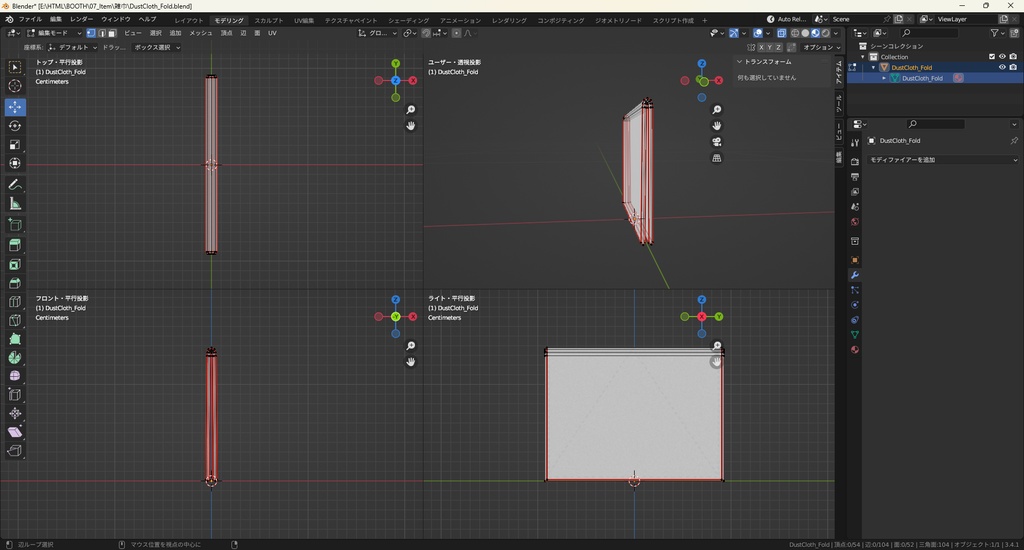Click the Measure tool icon

point(15,204)
